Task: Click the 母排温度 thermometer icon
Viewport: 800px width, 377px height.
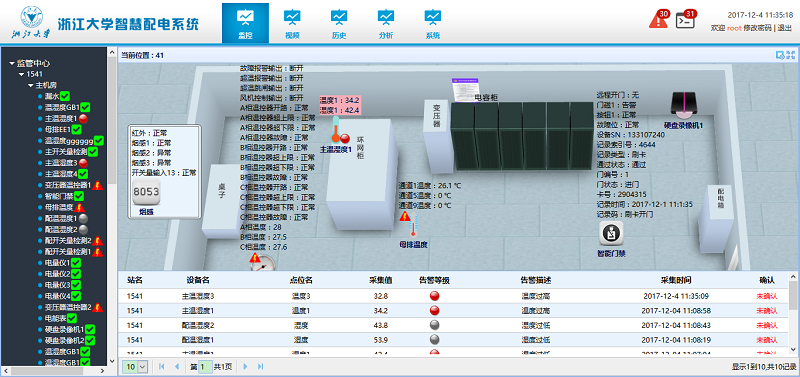Action: (x=413, y=227)
